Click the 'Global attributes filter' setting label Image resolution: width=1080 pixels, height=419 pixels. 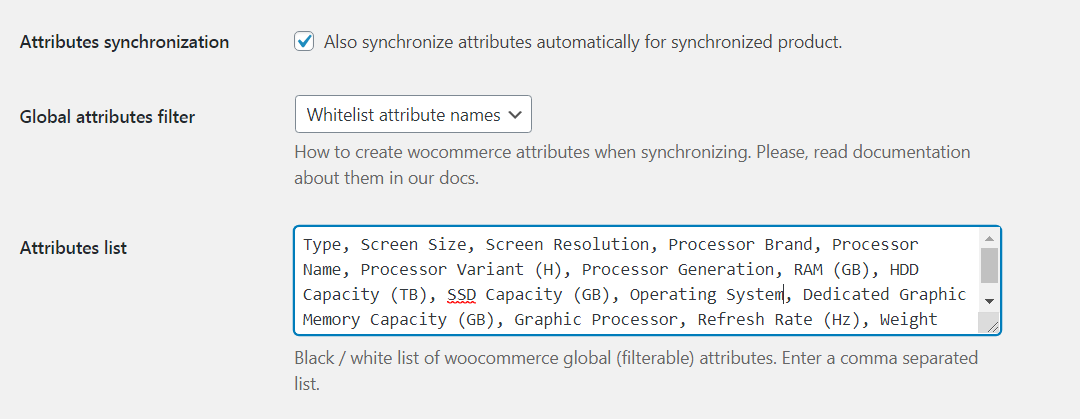pos(107,116)
